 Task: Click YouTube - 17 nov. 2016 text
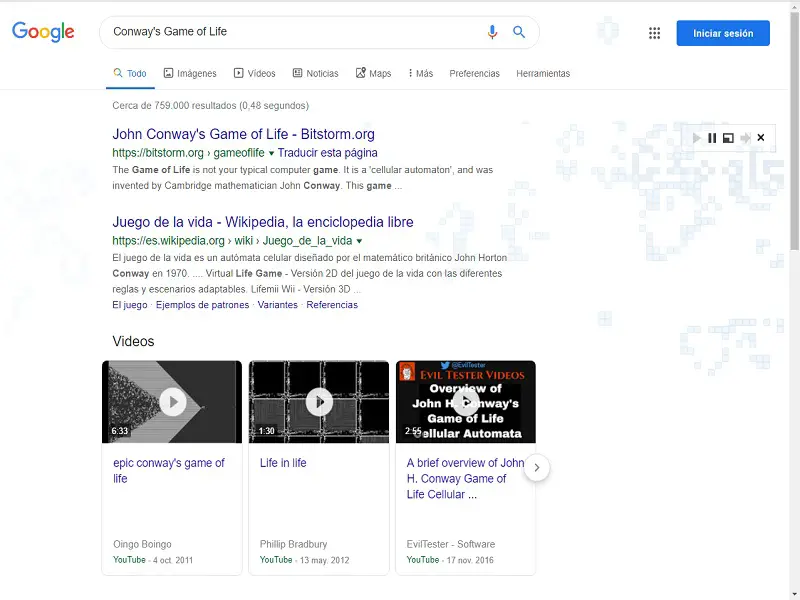pyautogui.click(x=450, y=560)
